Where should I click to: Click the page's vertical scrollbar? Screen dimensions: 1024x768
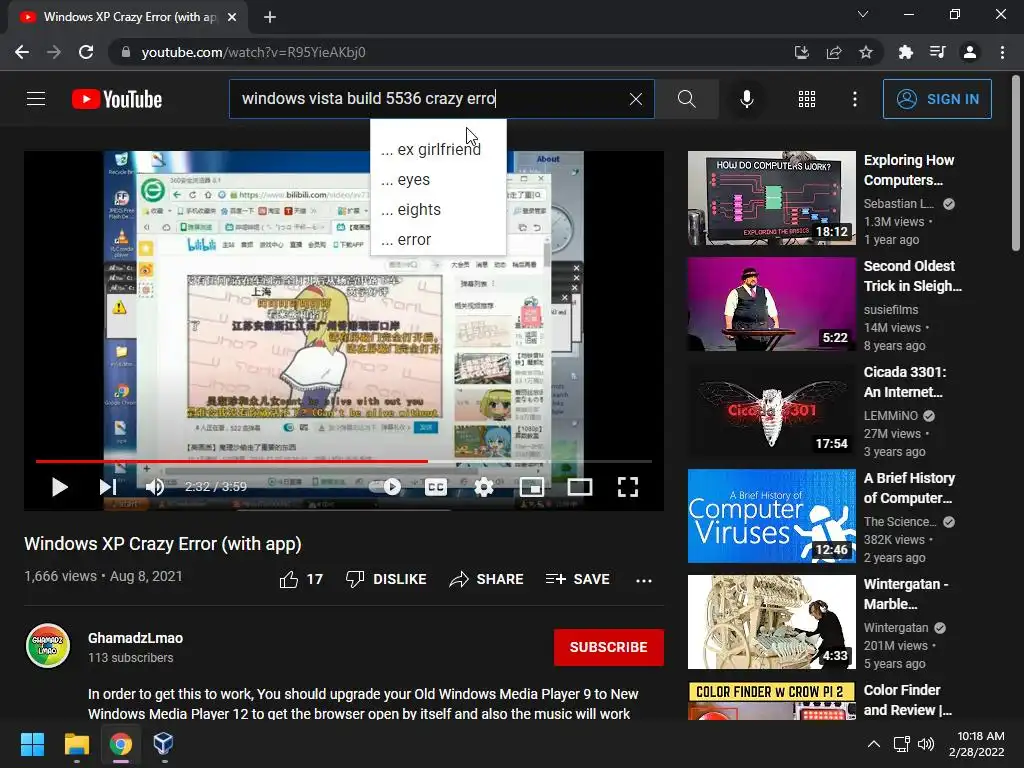click(1016, 162)
